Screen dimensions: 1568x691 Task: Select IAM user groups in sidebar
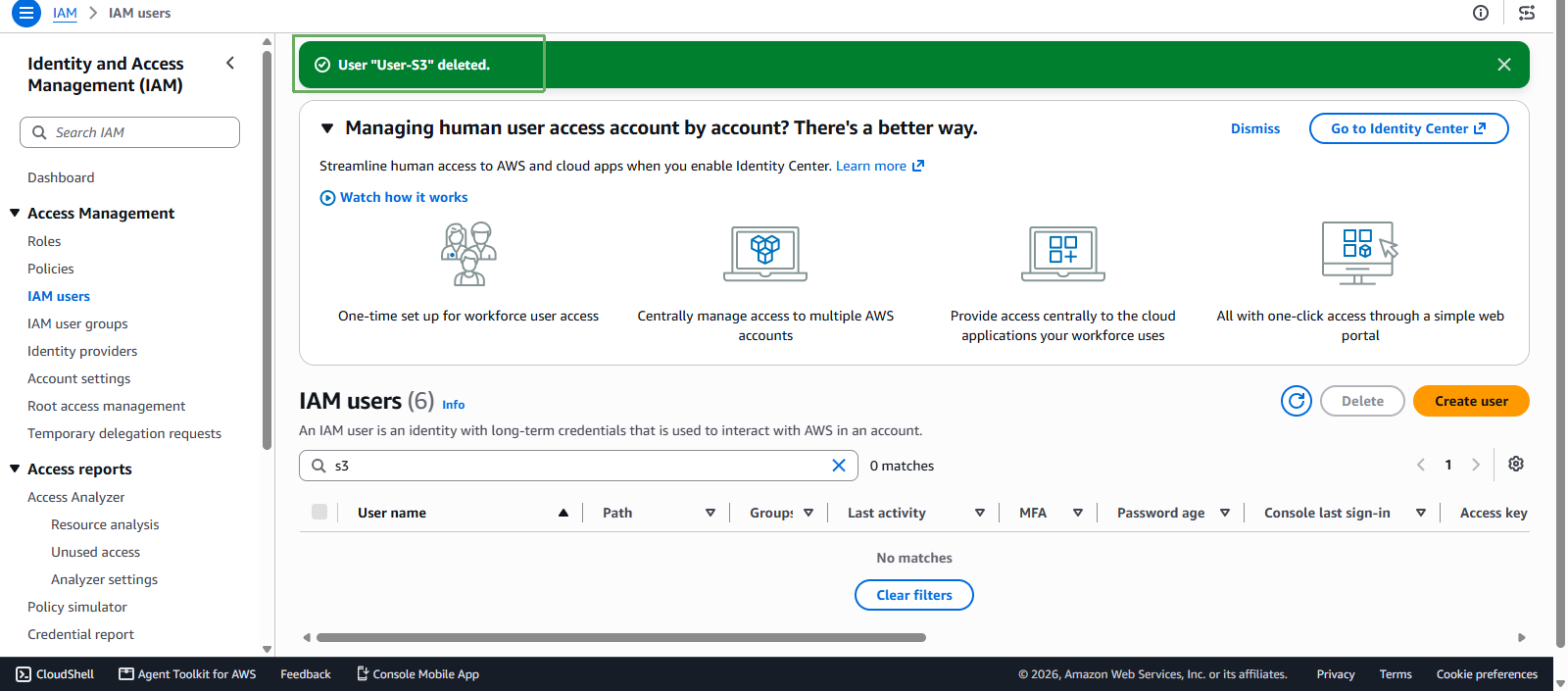(x=77, y=323)
